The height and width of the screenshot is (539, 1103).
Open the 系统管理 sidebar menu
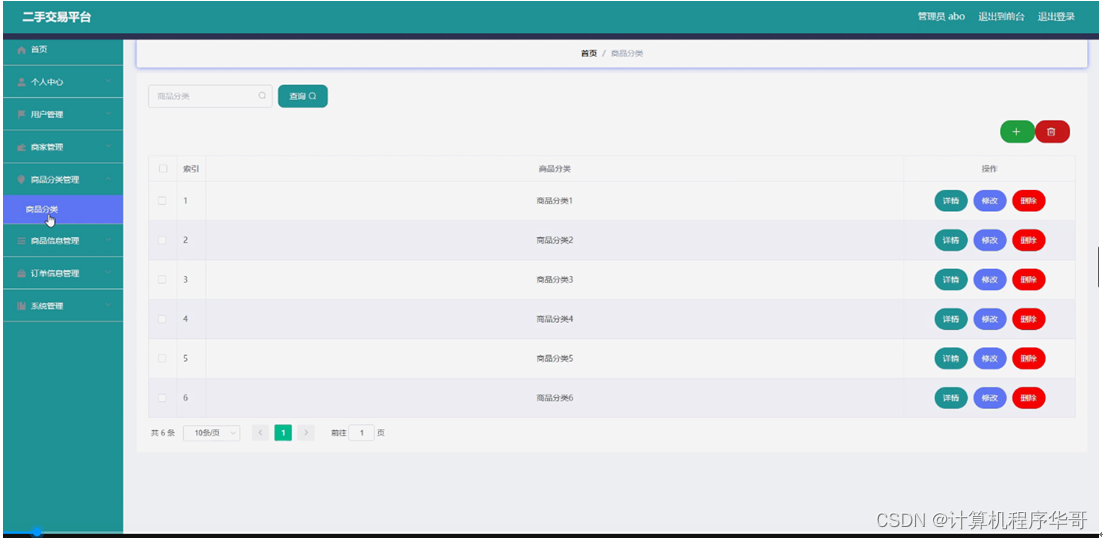click(x=63, y=306)
